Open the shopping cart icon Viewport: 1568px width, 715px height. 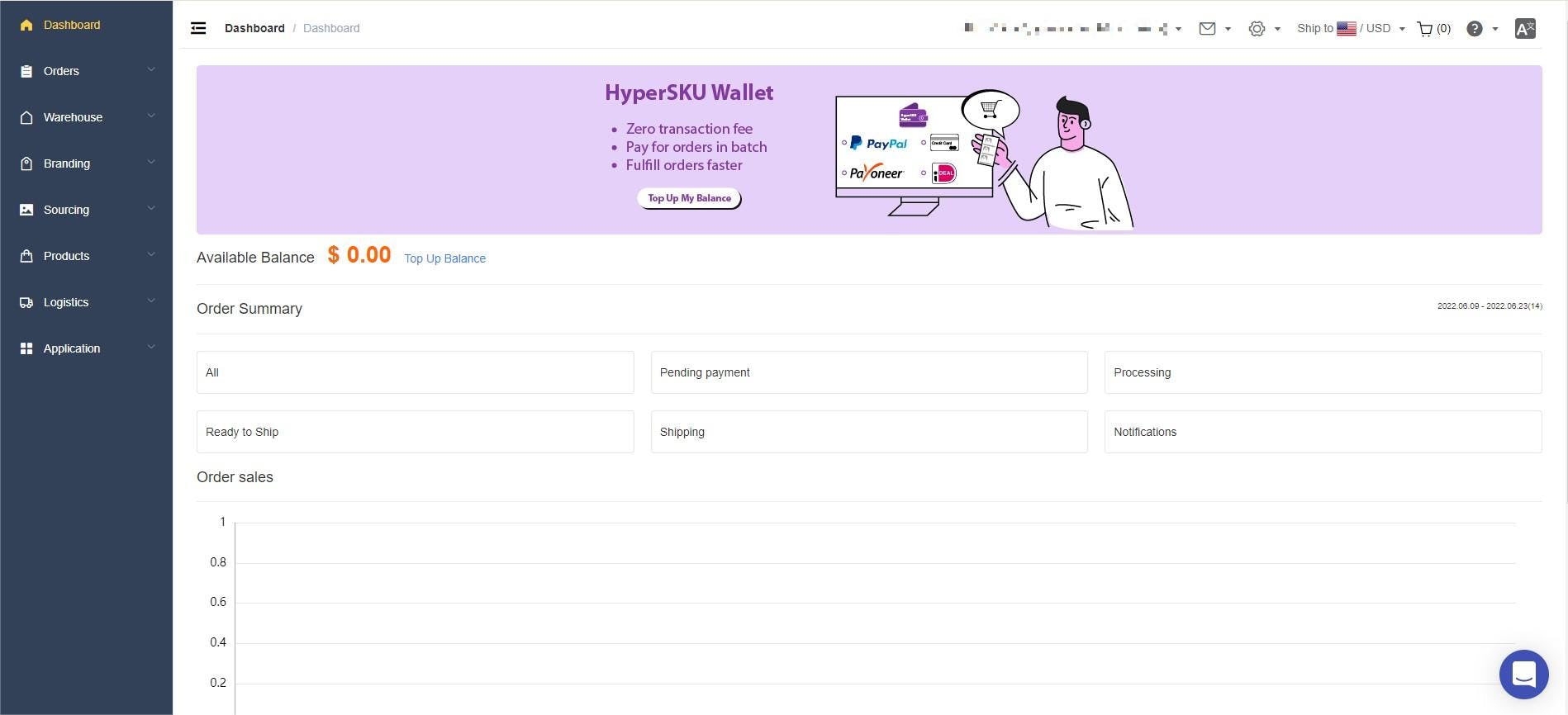pos(1425,28)
